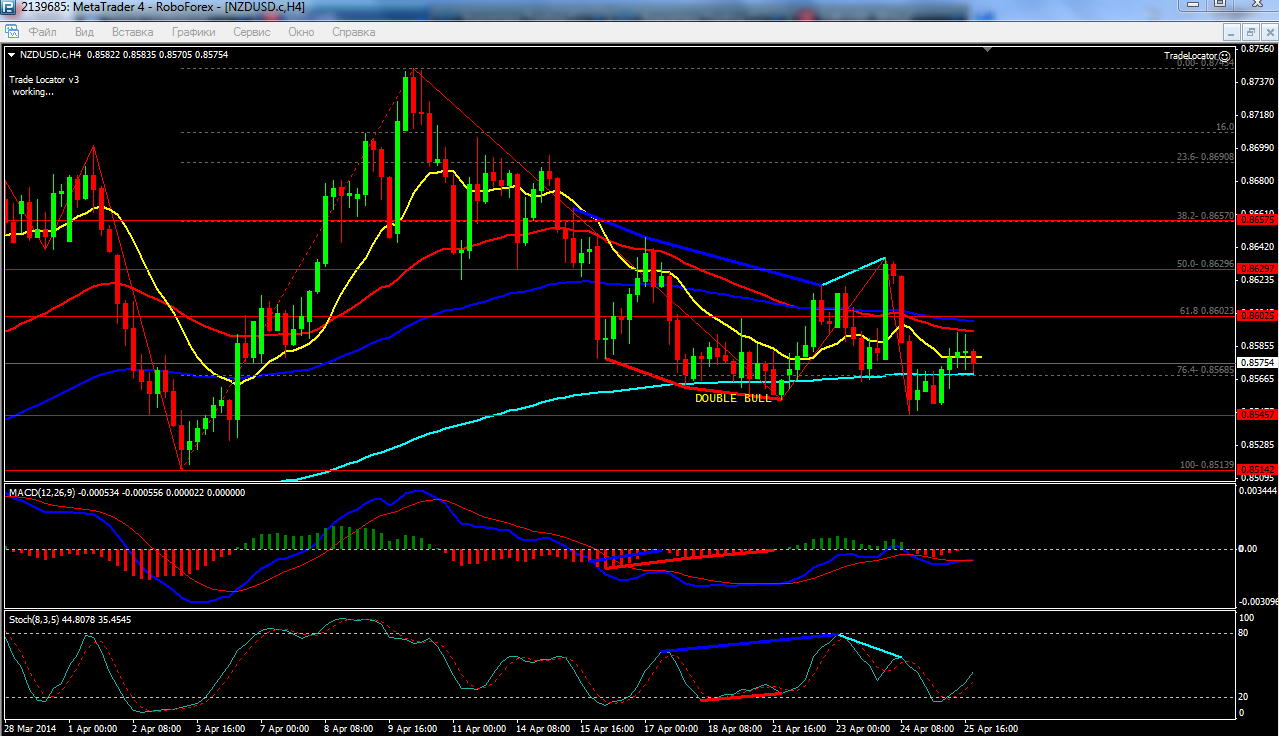Click the TradeLocator smiley face icon
This screenshot has width=1279, height=736.
(x=1225, y=56)
